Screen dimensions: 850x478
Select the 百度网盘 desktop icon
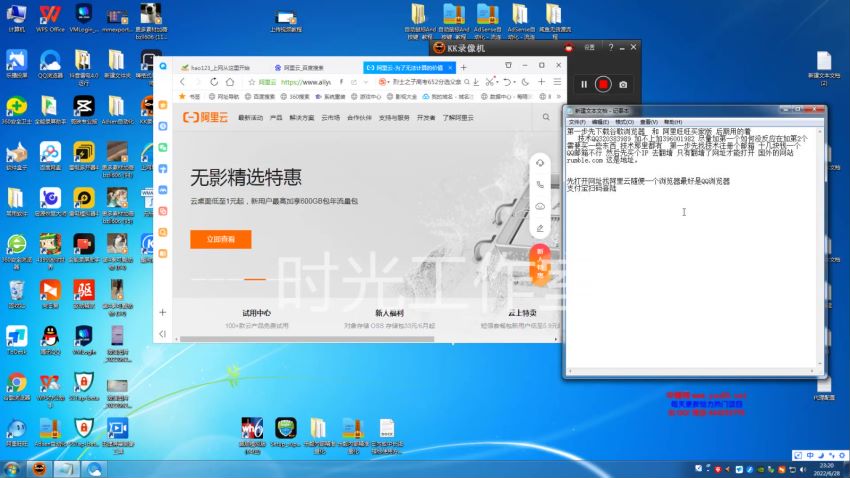pyautogui.click(x=50, y=156)
